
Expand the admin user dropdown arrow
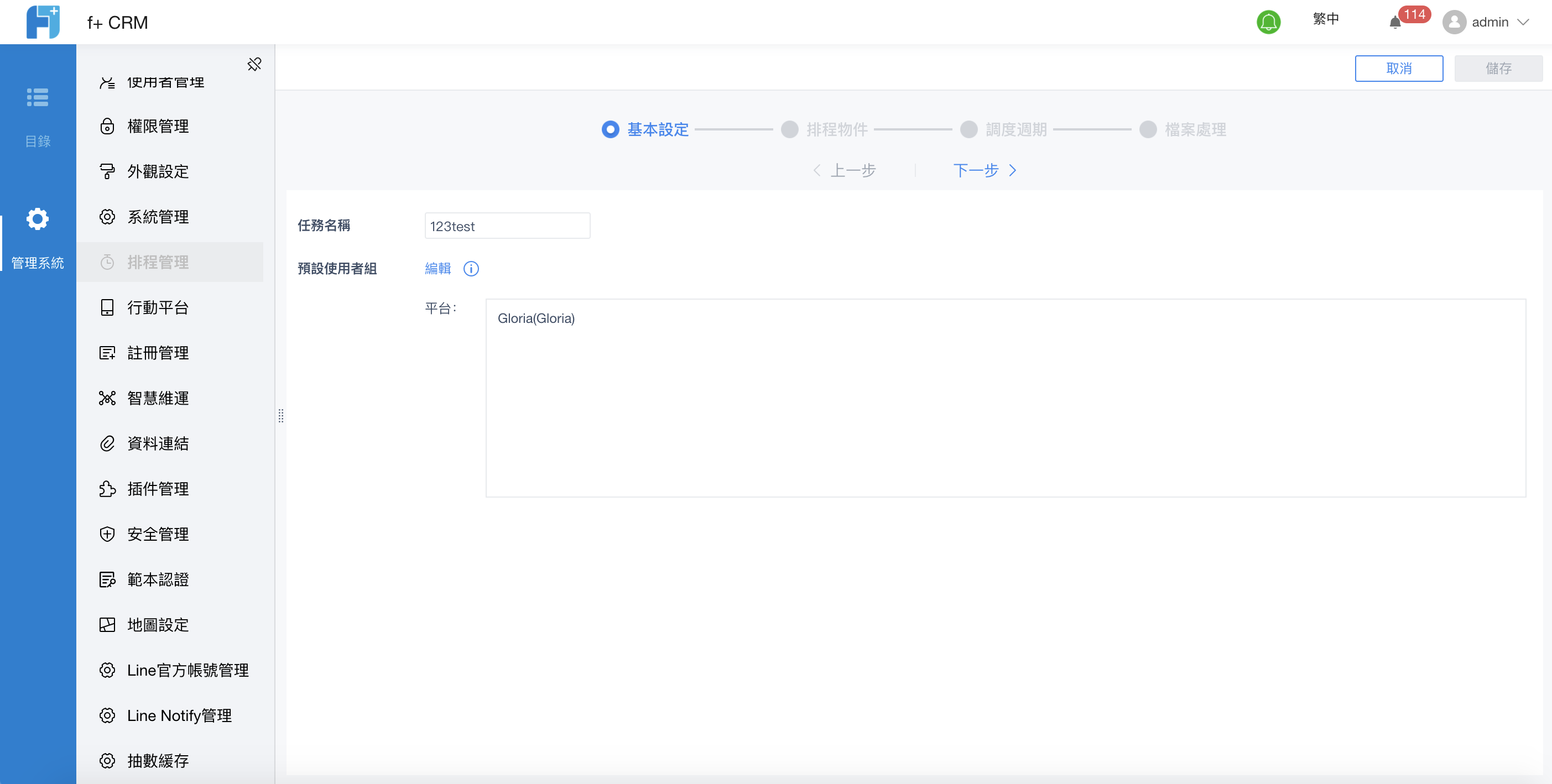pyautogui.click(x=1524, y=22)
